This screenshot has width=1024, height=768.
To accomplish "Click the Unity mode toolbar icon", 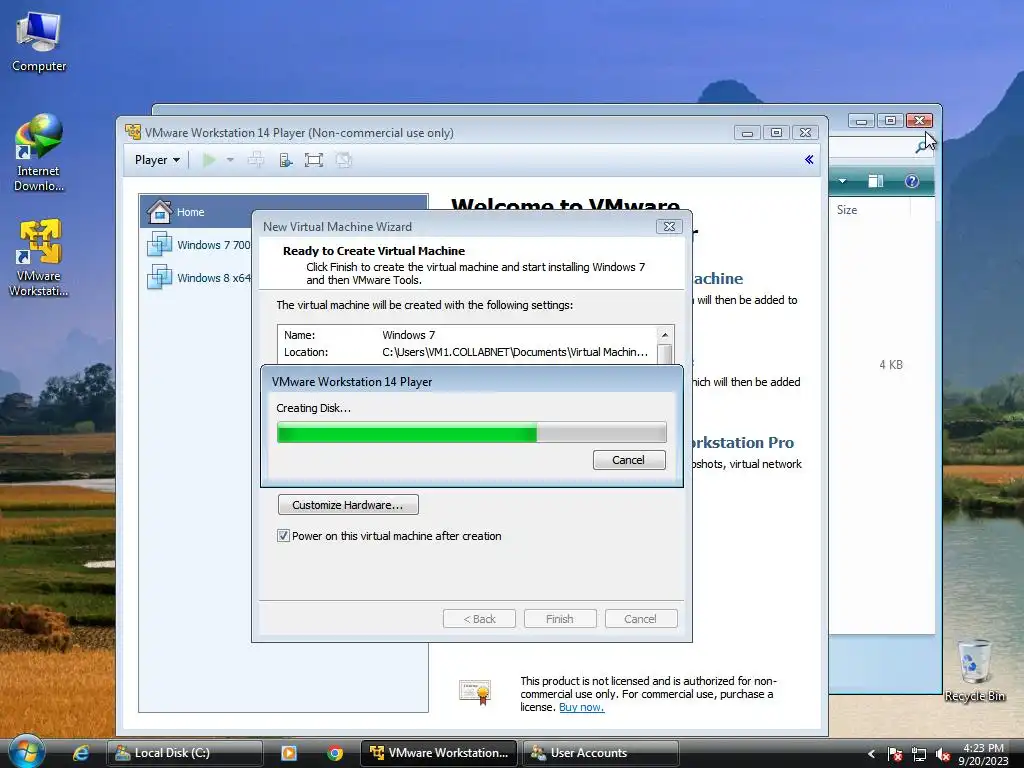I will point(344,160).
